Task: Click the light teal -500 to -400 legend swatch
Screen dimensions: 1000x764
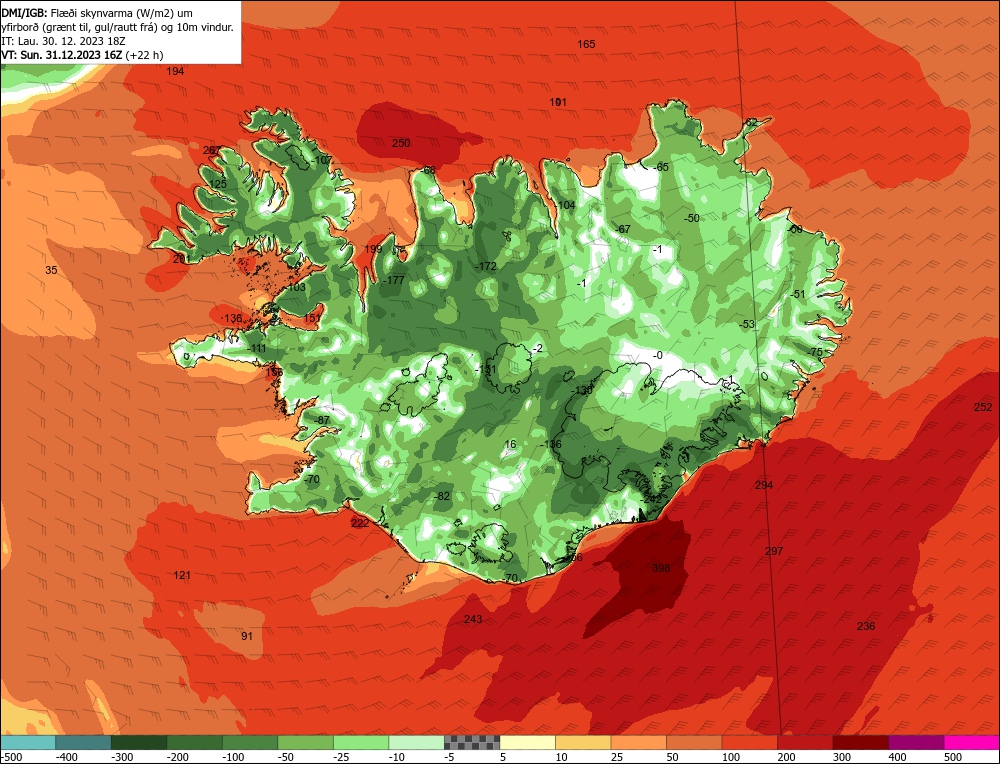Action: (x=27, y=742)
